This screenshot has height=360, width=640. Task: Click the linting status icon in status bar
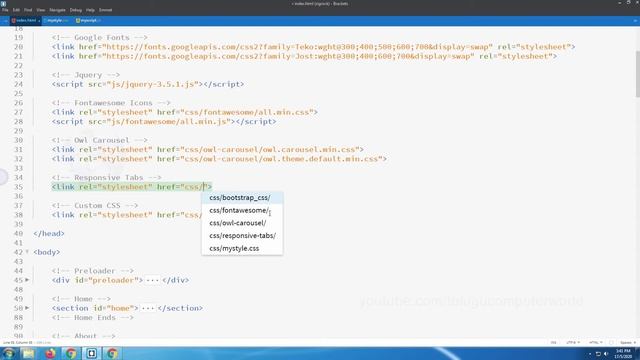tap(611, 342)
